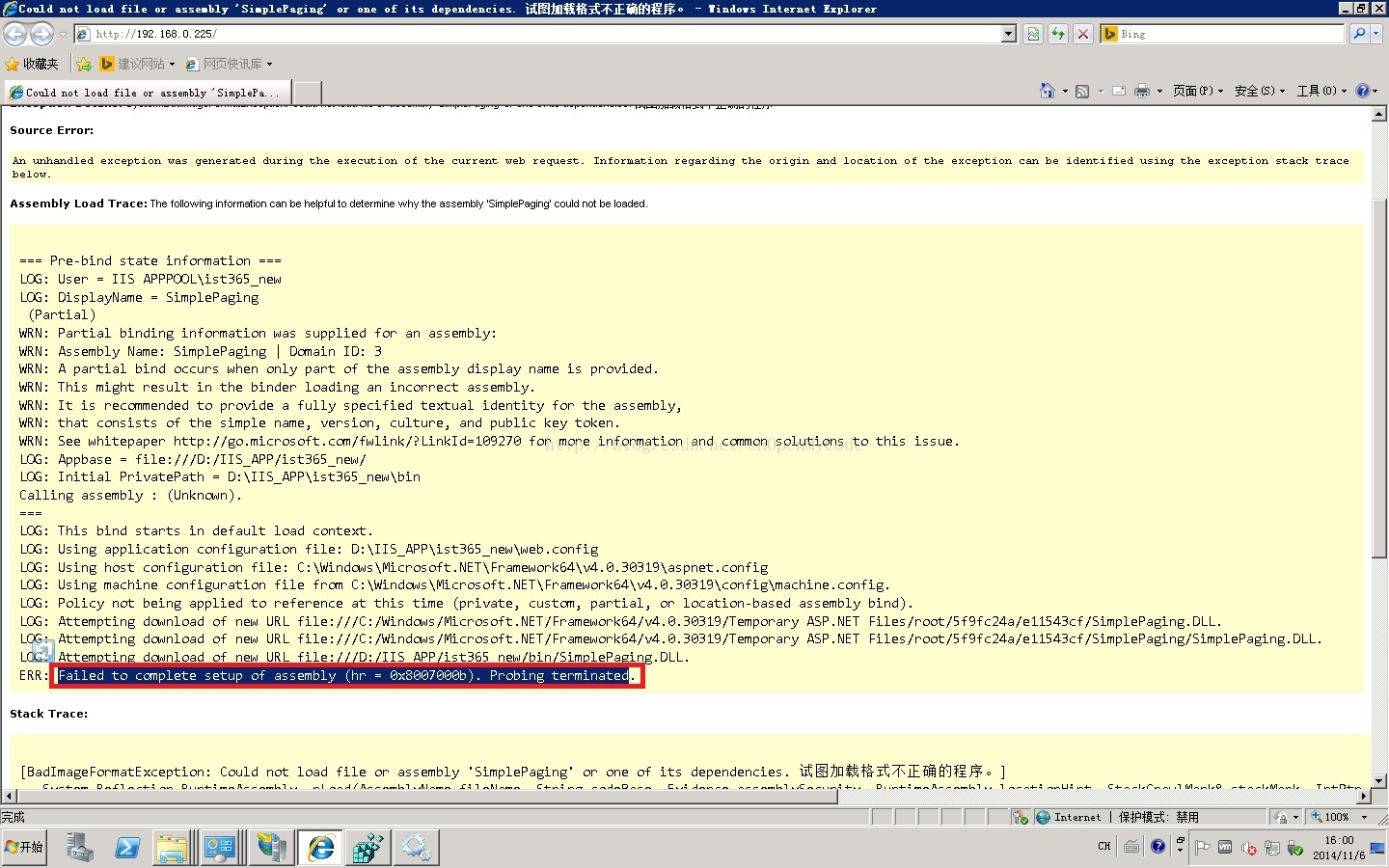Launch Windows PowerShell from the taskbar
The height and width of the screenshot is (868, 1389).
click(x=126, y=848)
